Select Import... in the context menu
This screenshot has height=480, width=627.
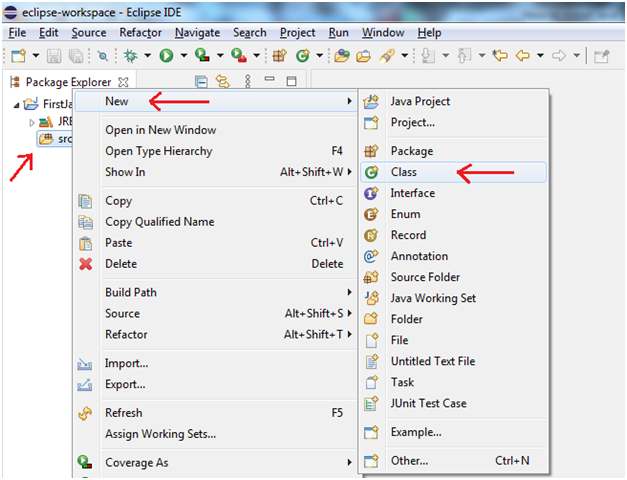(x=216, y=363)
